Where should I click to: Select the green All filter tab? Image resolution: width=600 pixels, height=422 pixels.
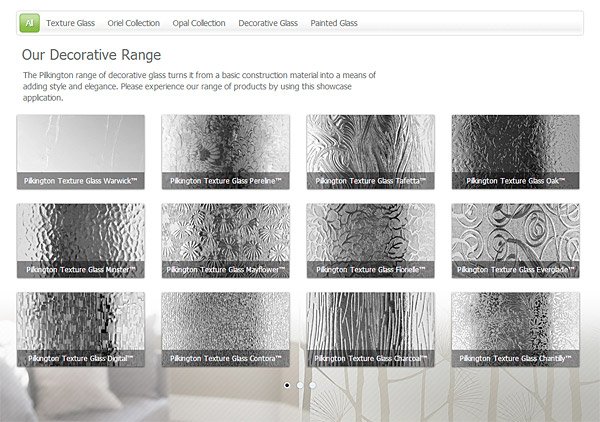(29, 23)
